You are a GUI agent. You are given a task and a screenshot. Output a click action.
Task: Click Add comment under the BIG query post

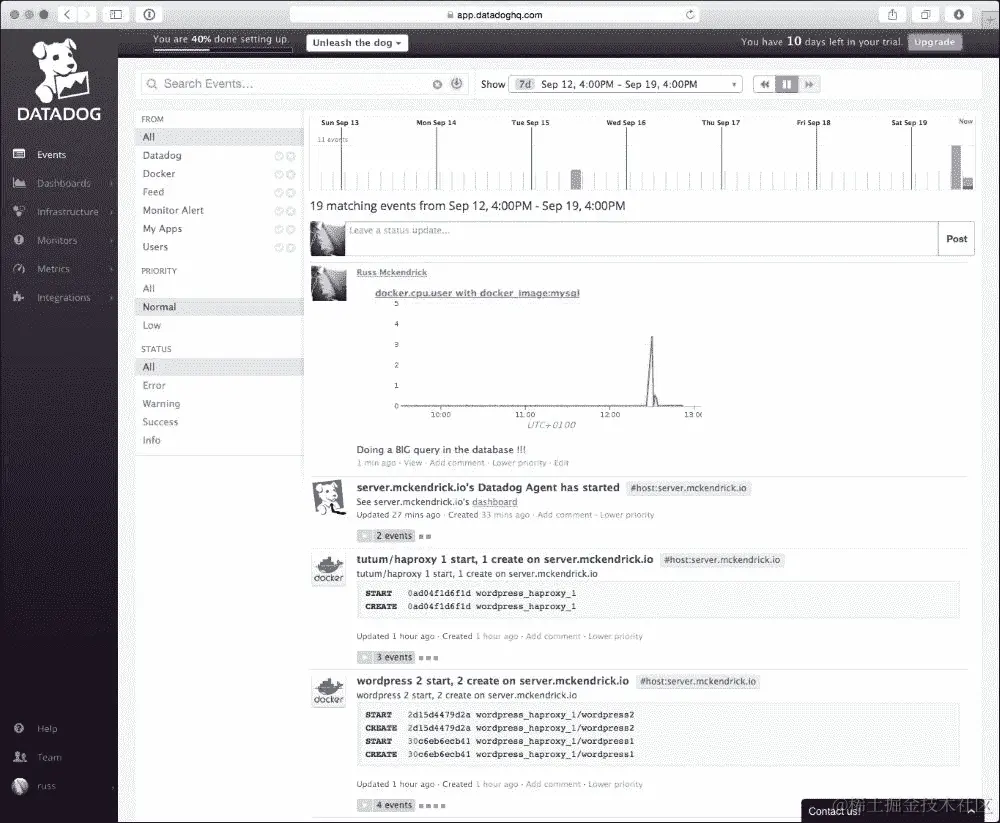pos(457,463)
